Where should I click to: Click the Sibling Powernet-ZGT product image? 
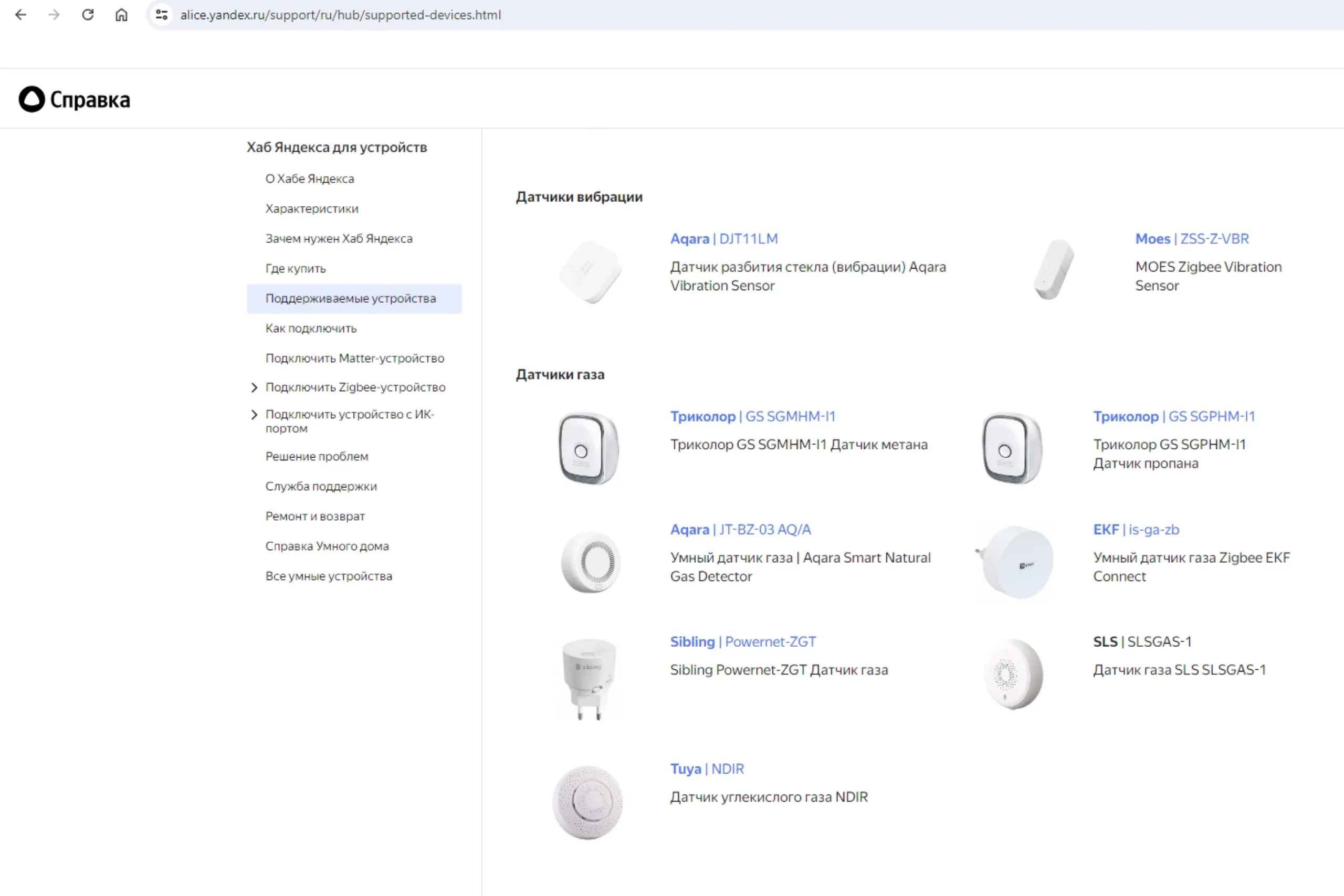[589, 678]
